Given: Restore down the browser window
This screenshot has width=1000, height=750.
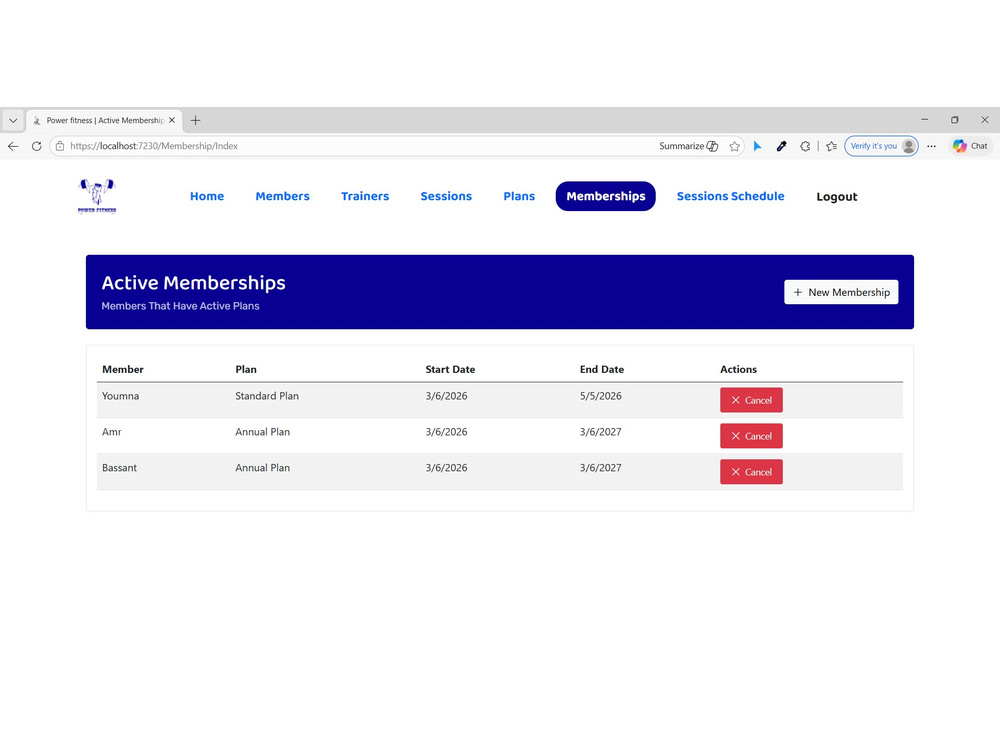Looking at the screenshot, I should point(955,120).
